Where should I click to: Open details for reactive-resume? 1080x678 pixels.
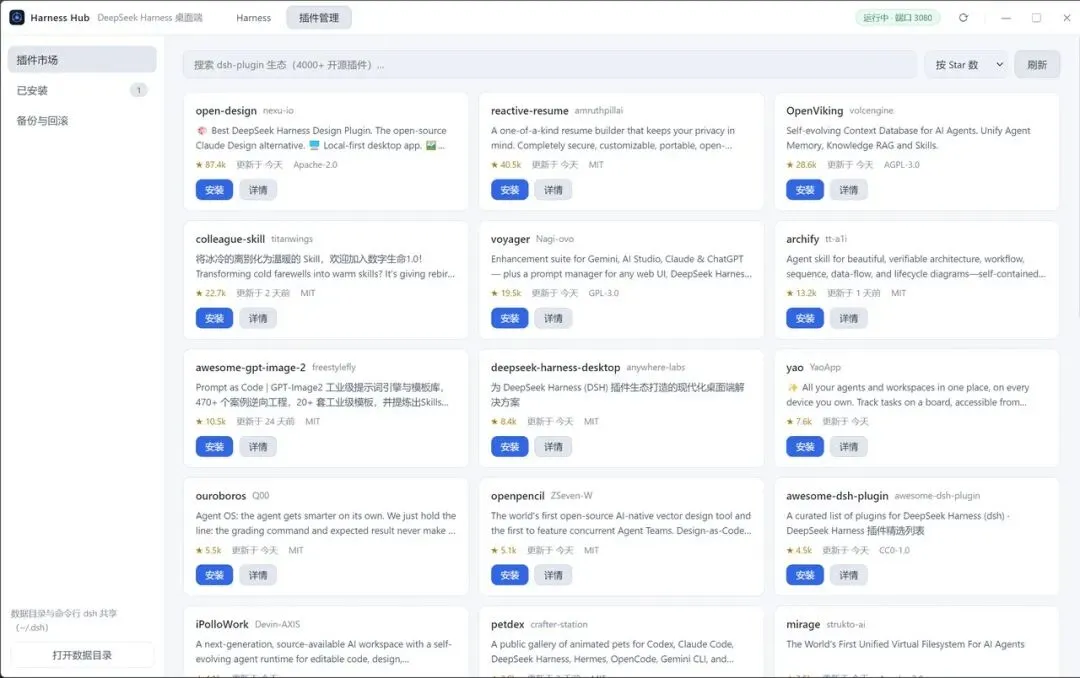pyautogui.click(x=553, y=190)
